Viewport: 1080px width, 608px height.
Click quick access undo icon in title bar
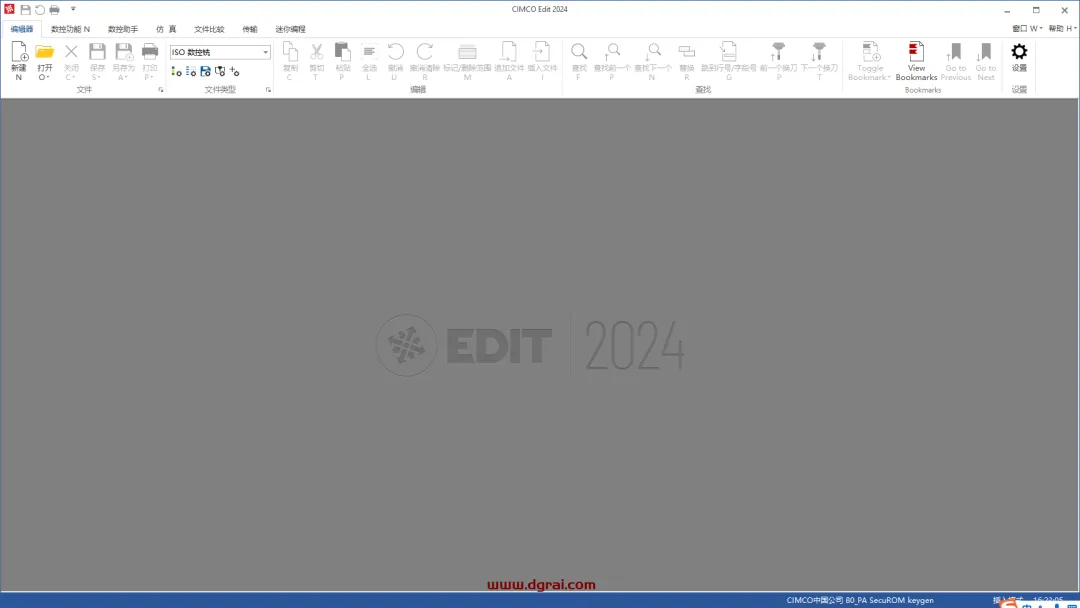(x=40, y=10)
